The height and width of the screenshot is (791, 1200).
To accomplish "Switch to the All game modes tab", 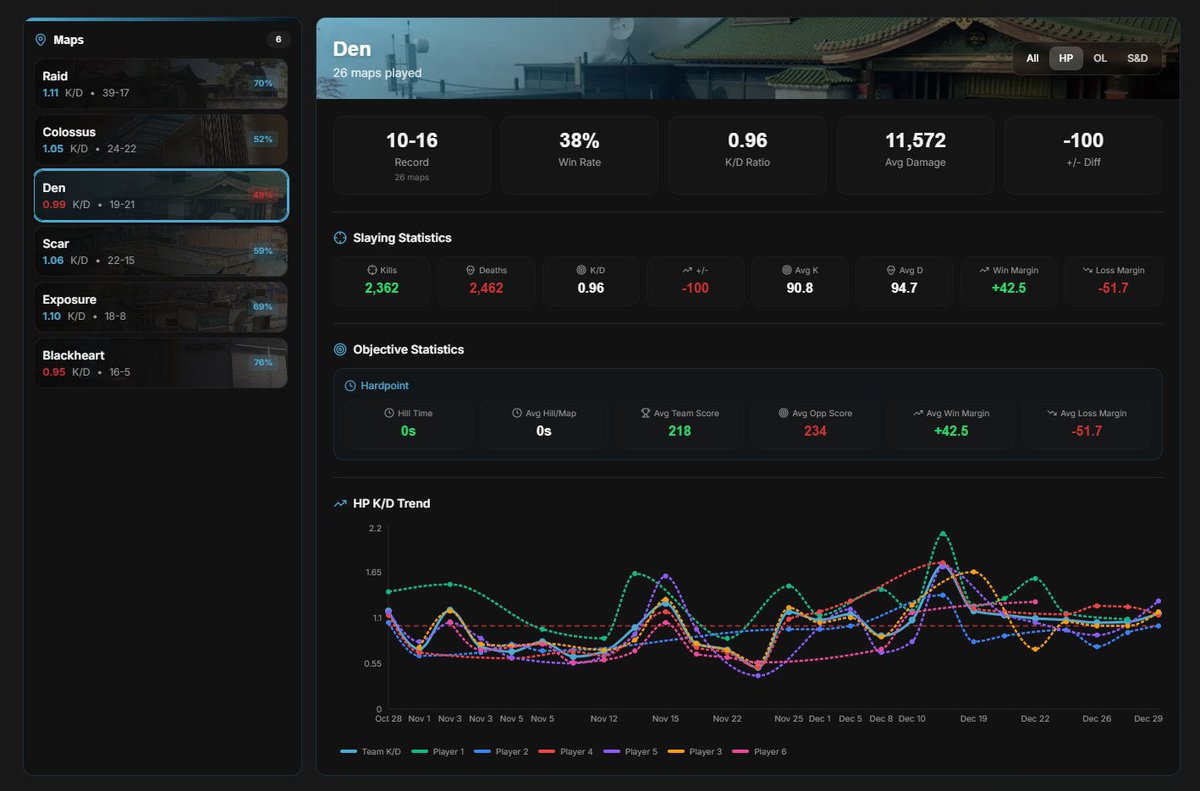I will pos(1032,58).
